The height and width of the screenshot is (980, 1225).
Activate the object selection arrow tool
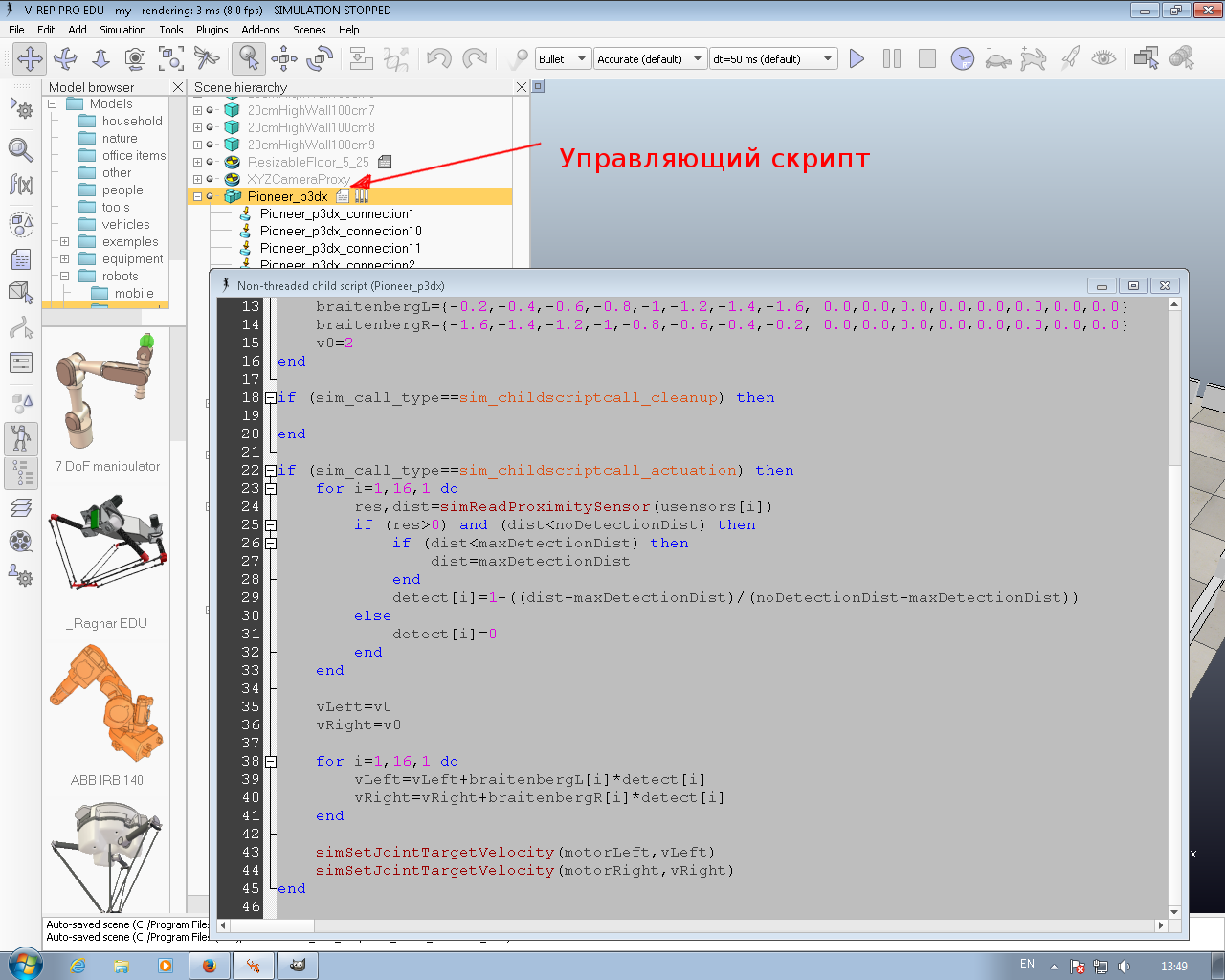tap(249, 58)
